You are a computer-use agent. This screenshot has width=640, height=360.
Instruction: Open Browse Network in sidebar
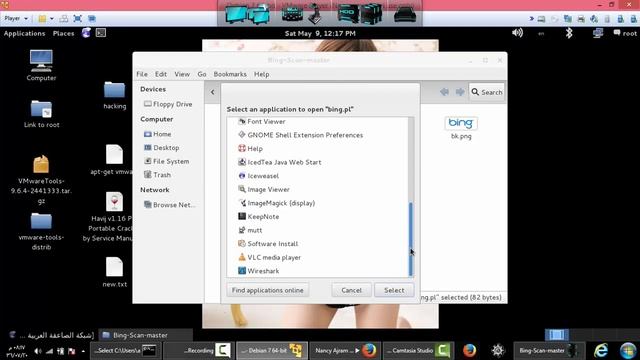point(169,205)
